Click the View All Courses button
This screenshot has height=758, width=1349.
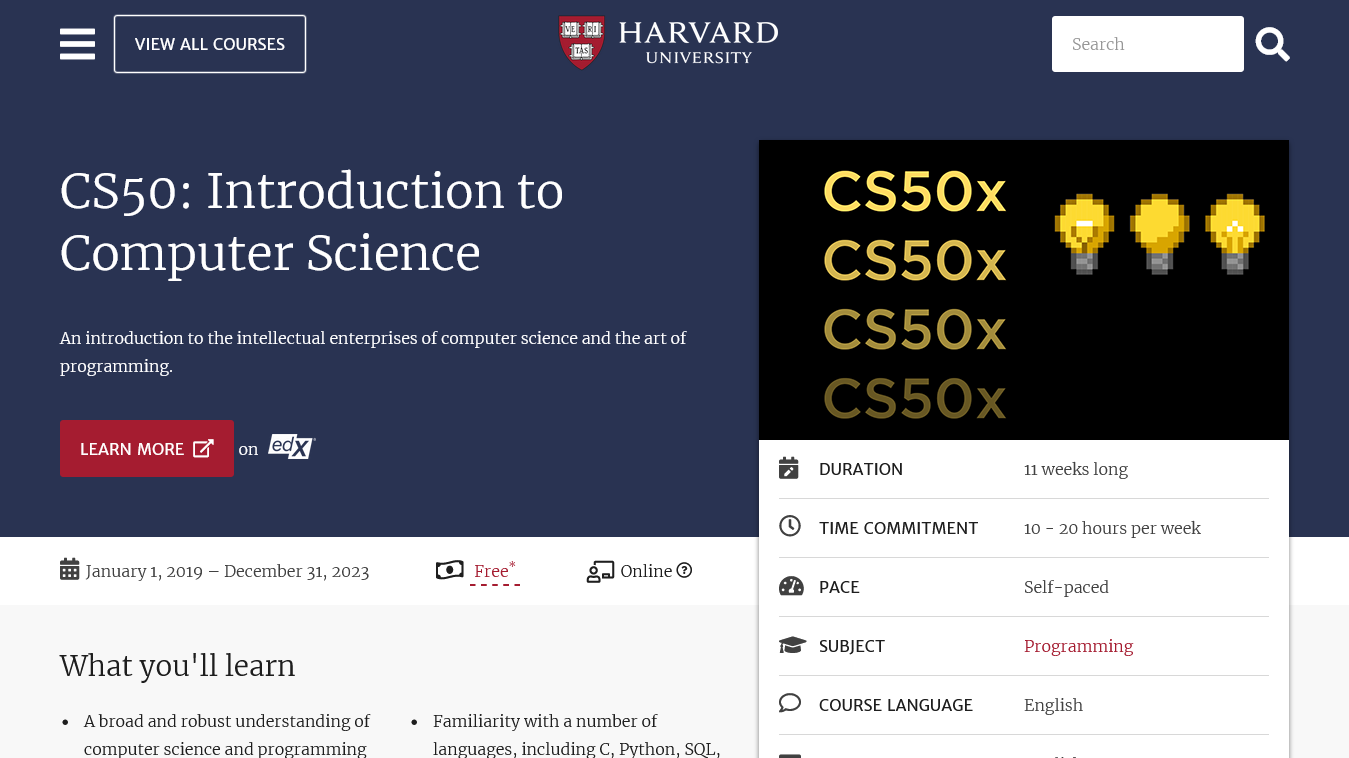click(x=210, y=44)
